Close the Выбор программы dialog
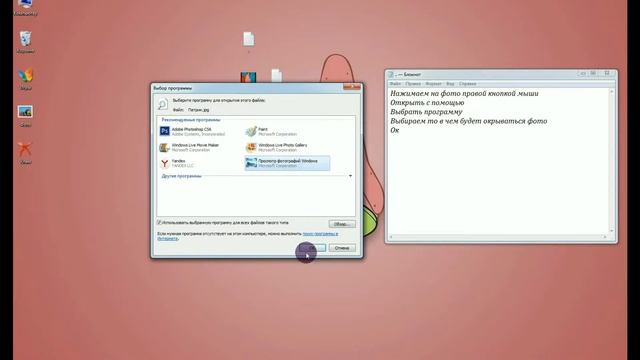This screenshot has height=360, width=640. tap(352, 87)
